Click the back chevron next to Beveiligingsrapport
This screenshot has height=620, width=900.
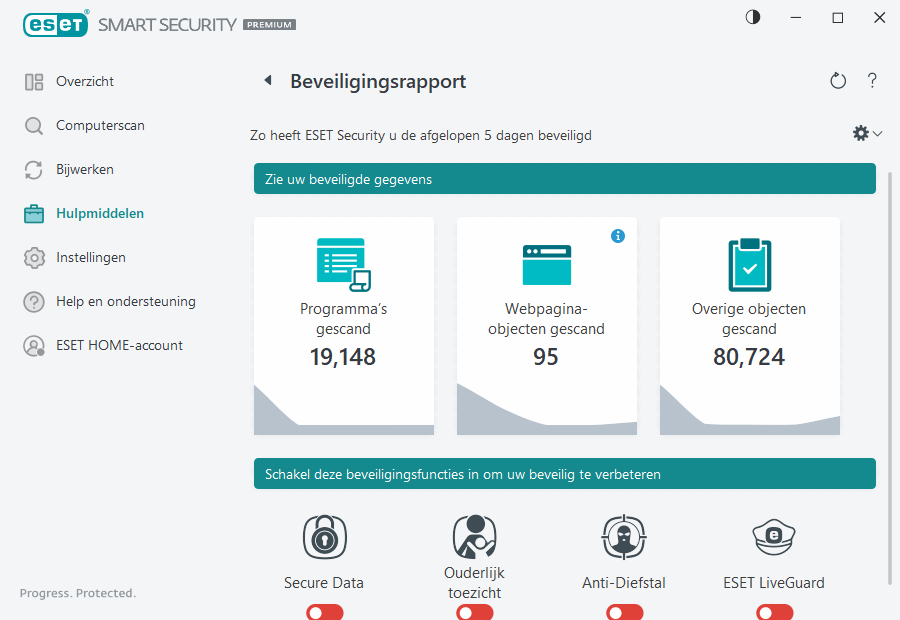268,81
